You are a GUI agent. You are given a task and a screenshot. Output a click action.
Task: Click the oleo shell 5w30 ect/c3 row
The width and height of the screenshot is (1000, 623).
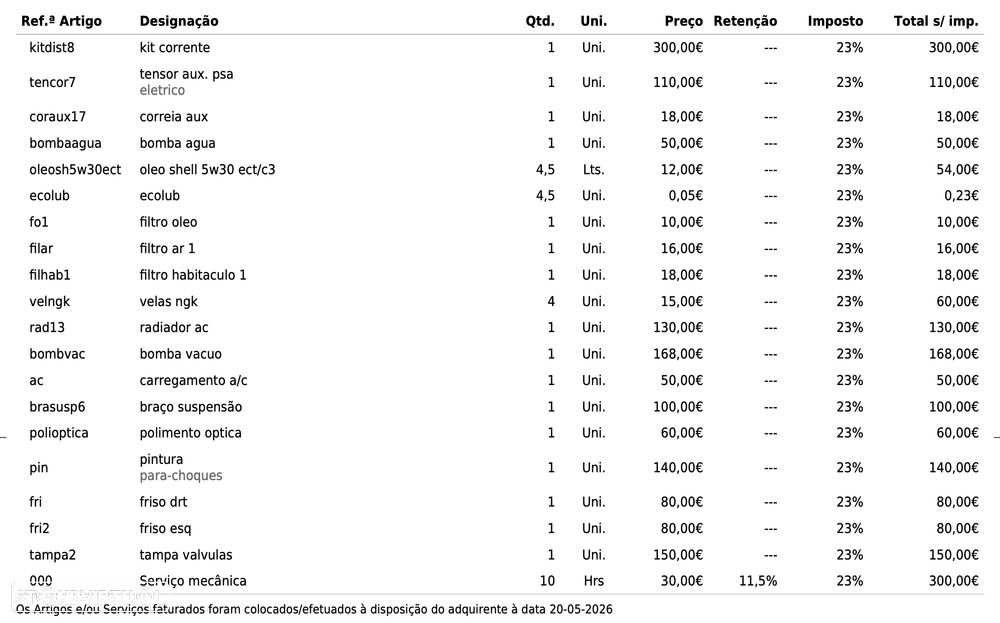pyautogui.click(x=500, y=170)
